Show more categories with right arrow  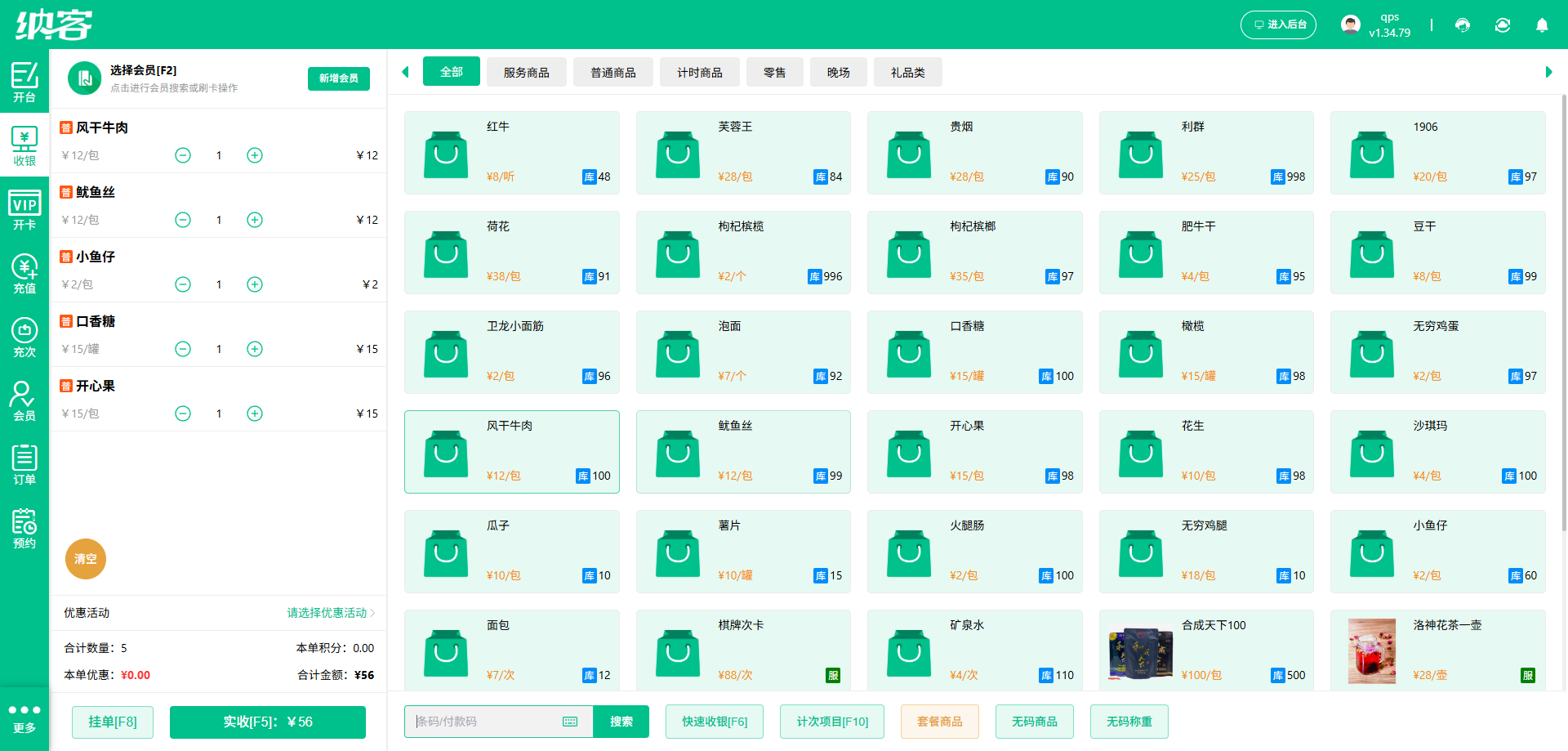click(x=1548, y=72)
